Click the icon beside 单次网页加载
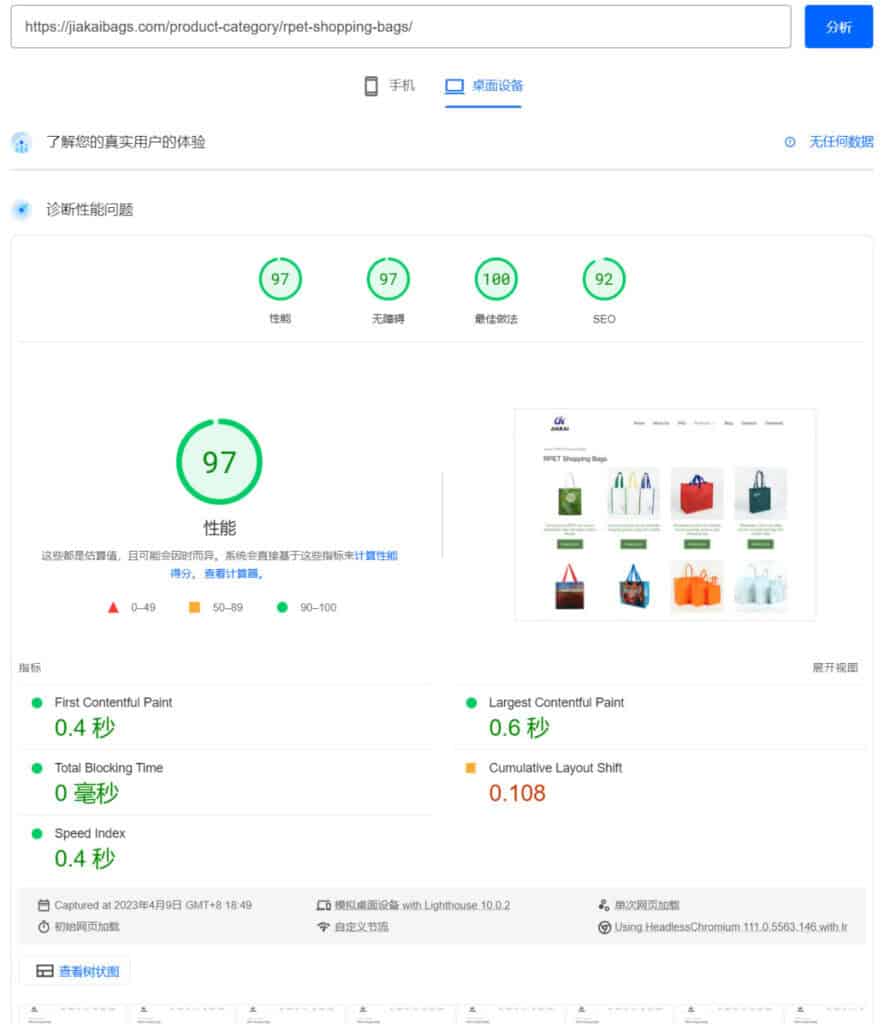The image size is (884, 1024). click(604, 905)
